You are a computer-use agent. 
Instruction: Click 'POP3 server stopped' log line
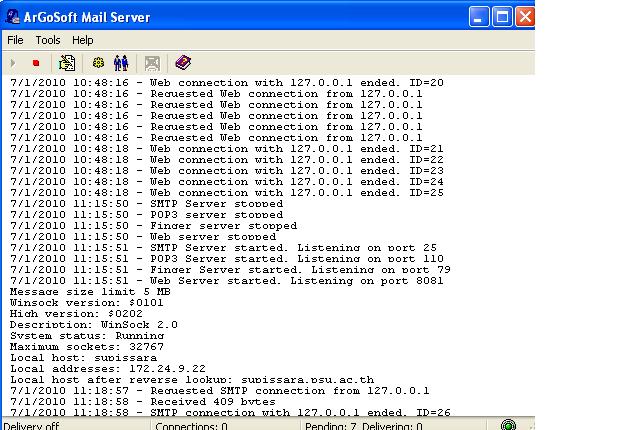(x=147, y=215)
